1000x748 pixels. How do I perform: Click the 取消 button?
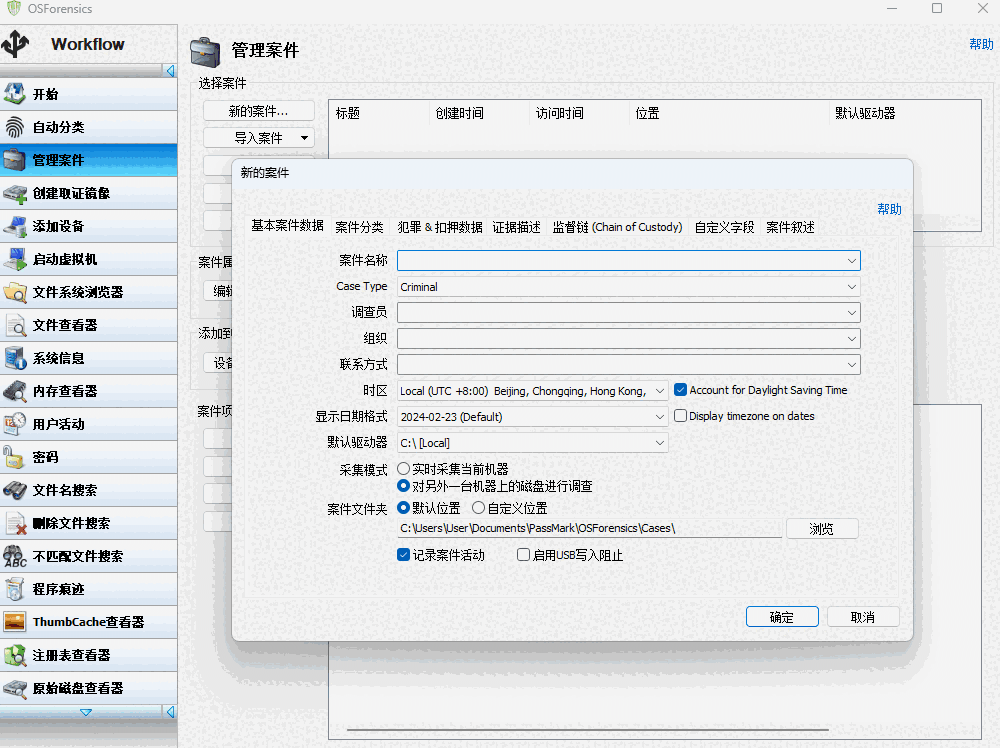(x=863, y=617)
